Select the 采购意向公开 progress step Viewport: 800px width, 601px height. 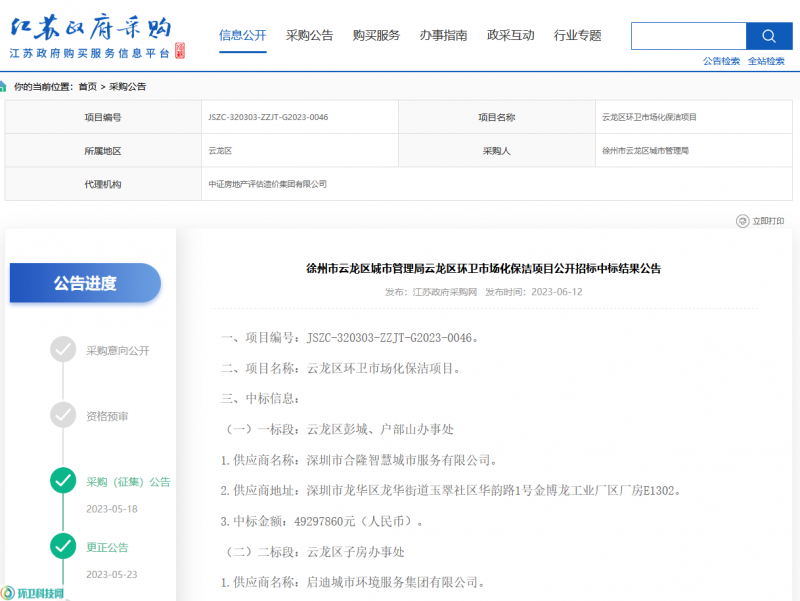(x=118, y=350)
